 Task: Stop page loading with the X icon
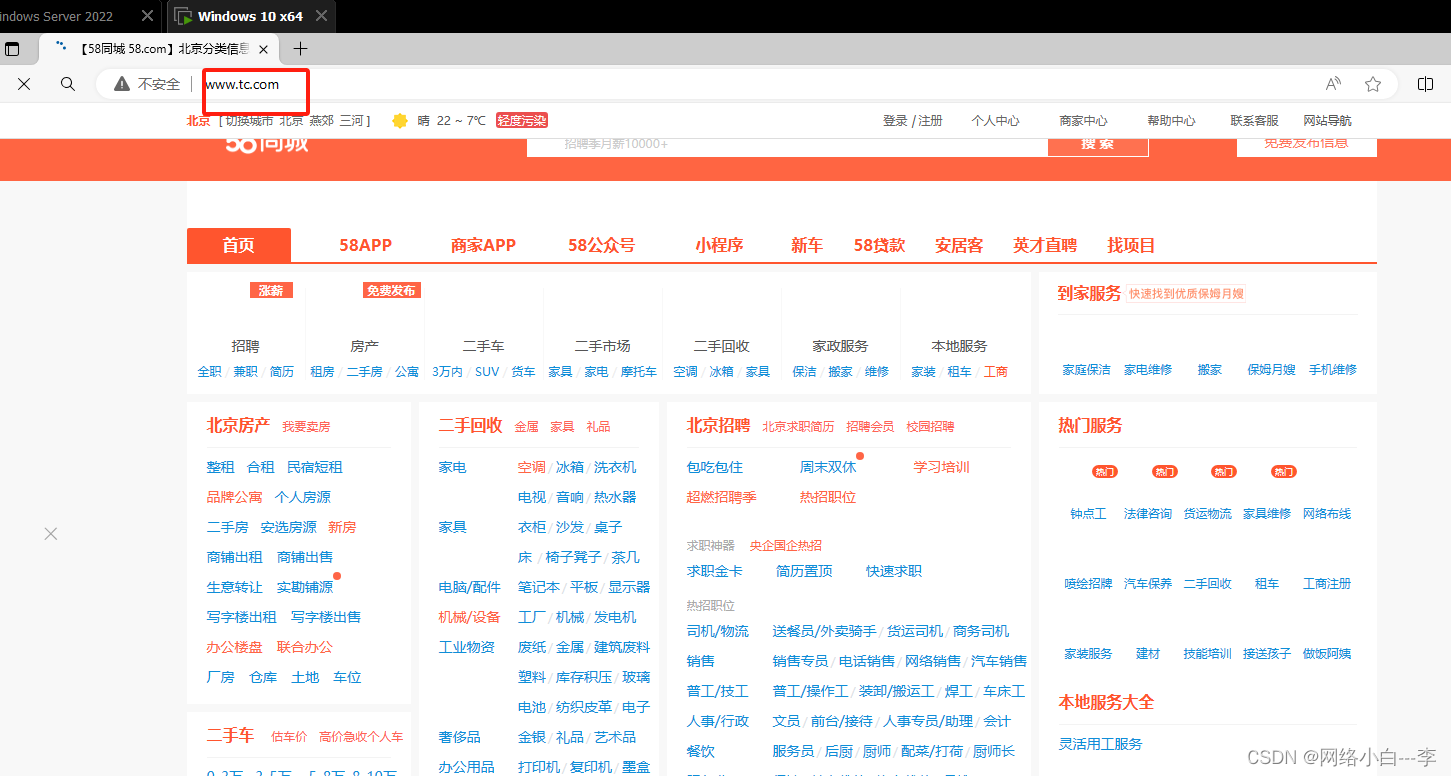tap(24, 84)
